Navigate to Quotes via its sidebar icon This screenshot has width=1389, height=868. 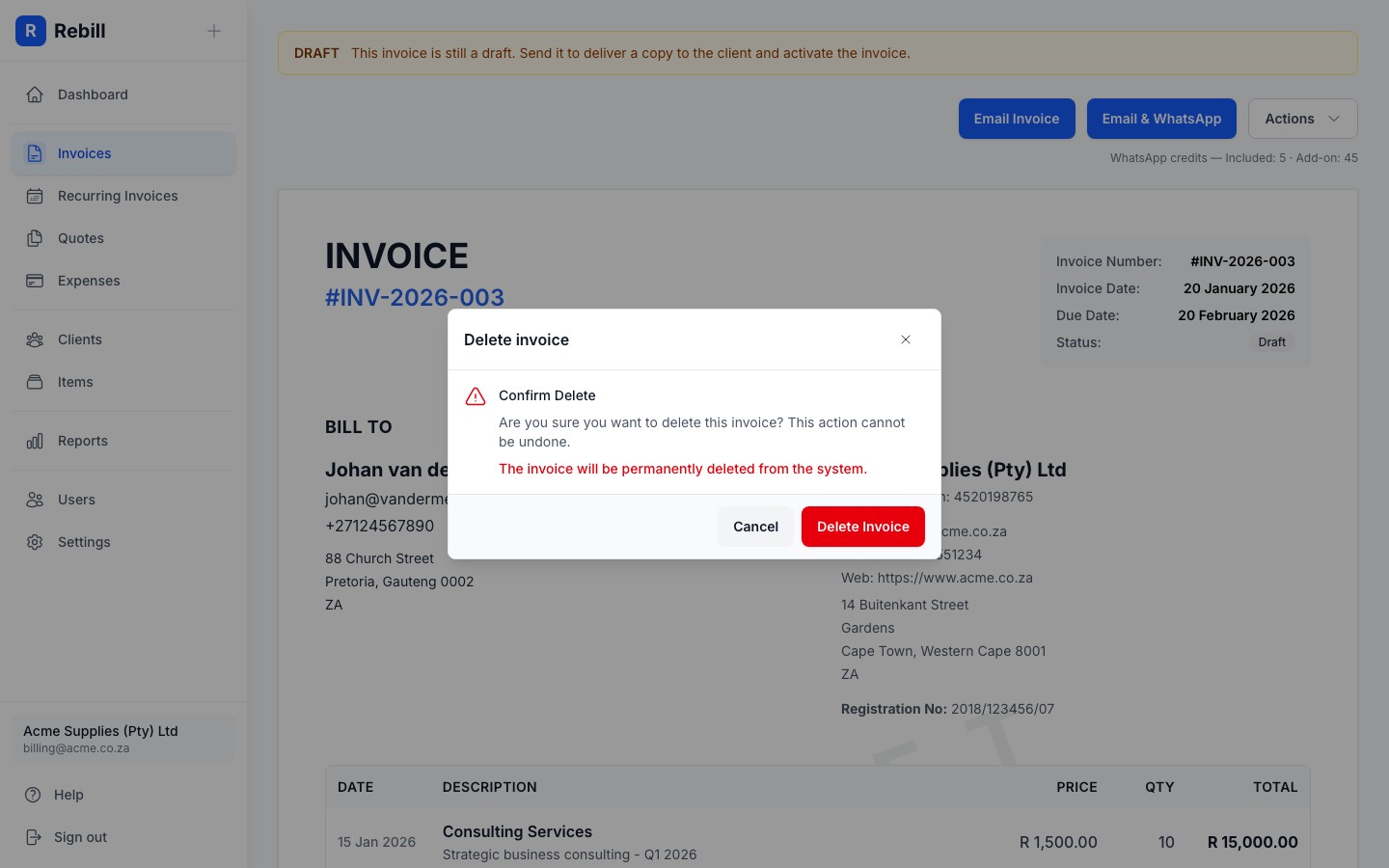(x=35, y=238)
